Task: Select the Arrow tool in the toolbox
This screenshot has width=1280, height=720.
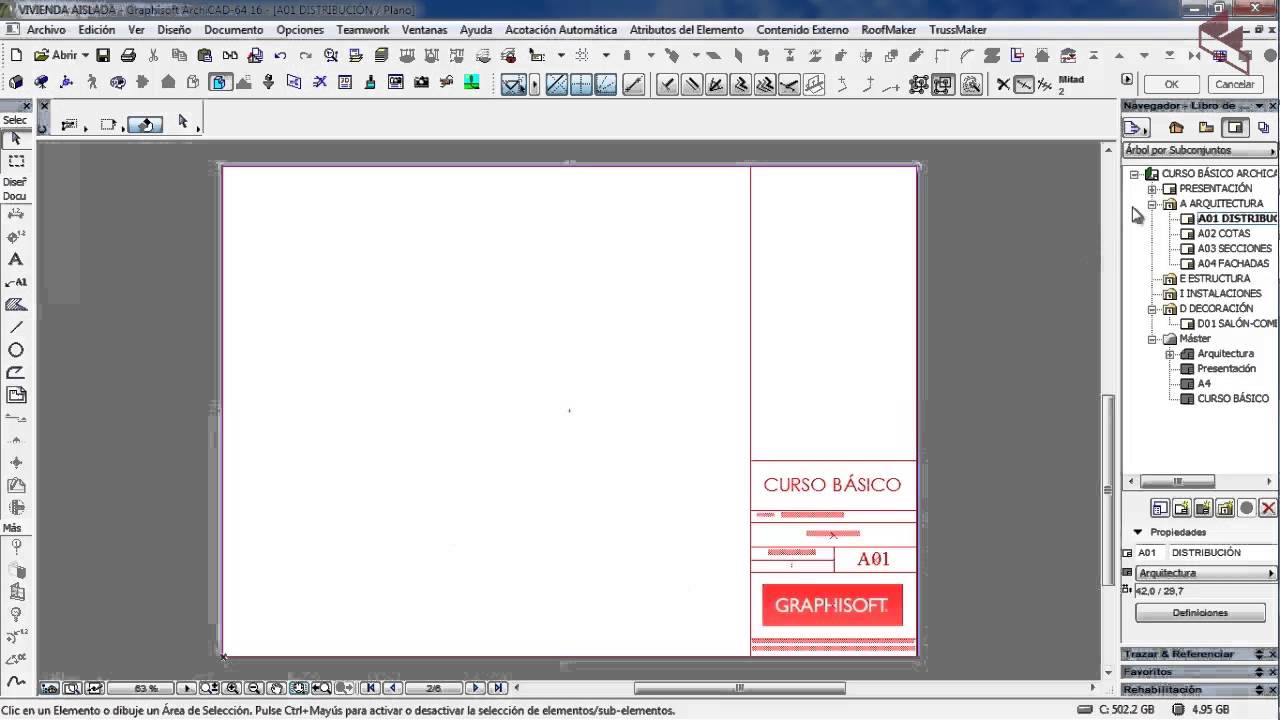Action: click(16, 138)
